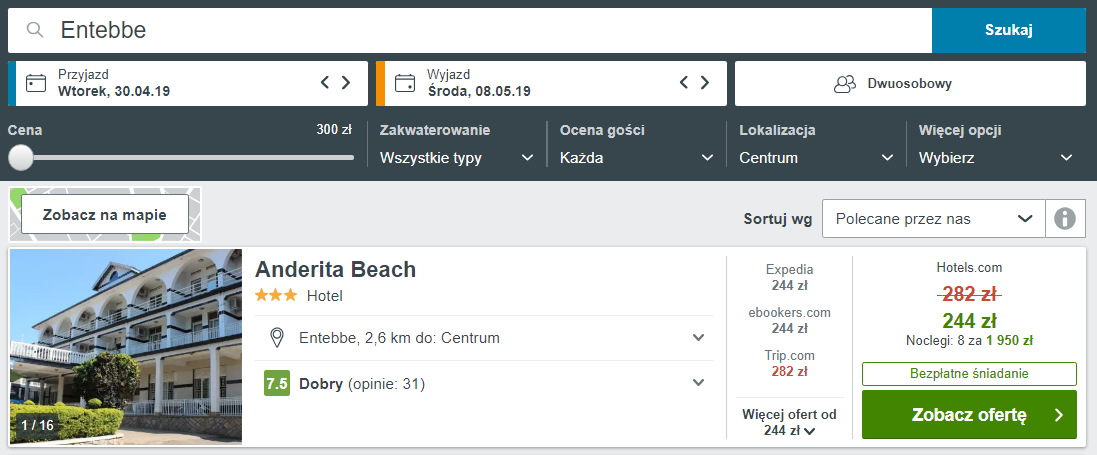
Task: Open the Lokalizacja Centrum dropdown
Action: click(816, 158)
